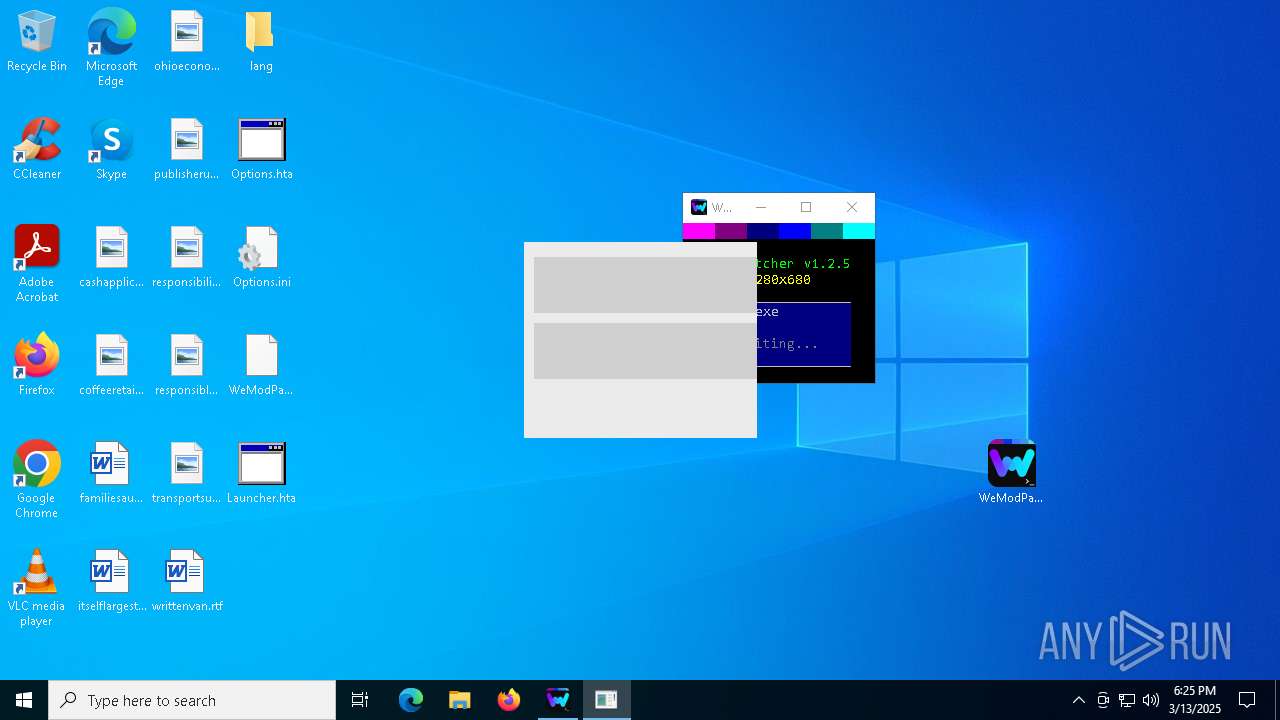1280x720 pixels.
Task: Pick the magenta color block in WeMod window
Action: (699, 231)
